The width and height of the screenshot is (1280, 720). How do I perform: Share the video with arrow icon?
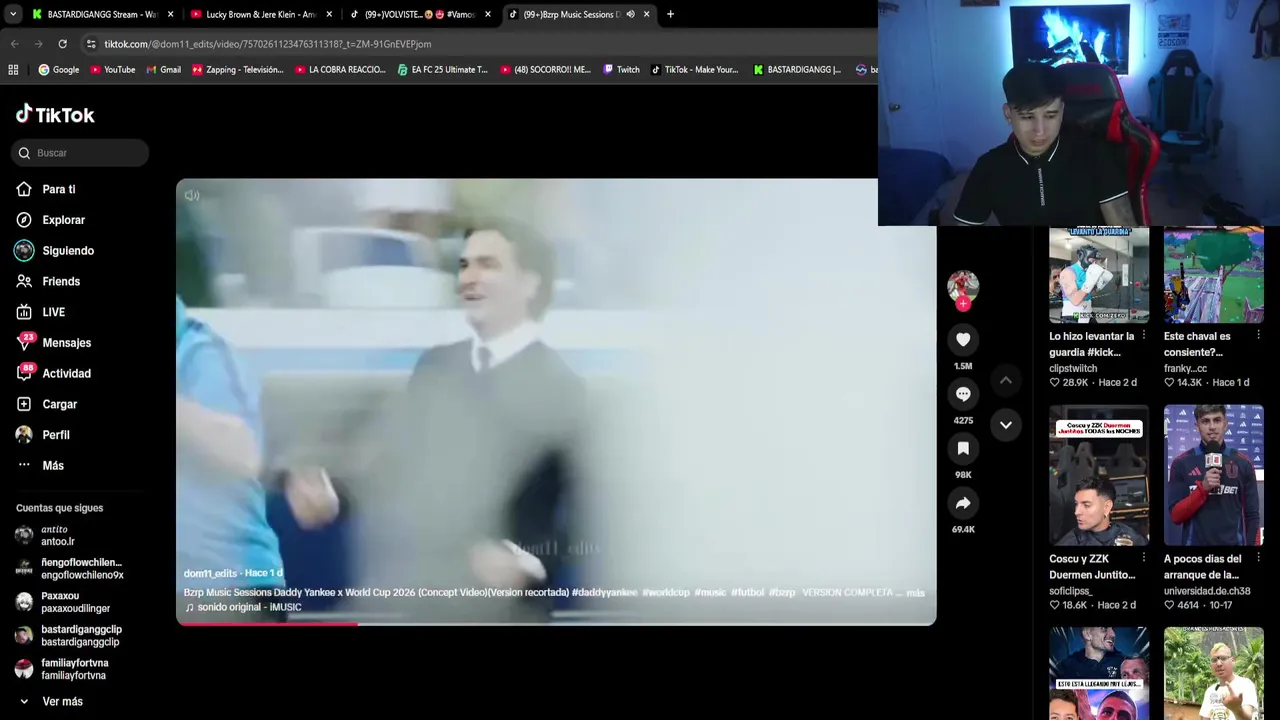point(963,503)
